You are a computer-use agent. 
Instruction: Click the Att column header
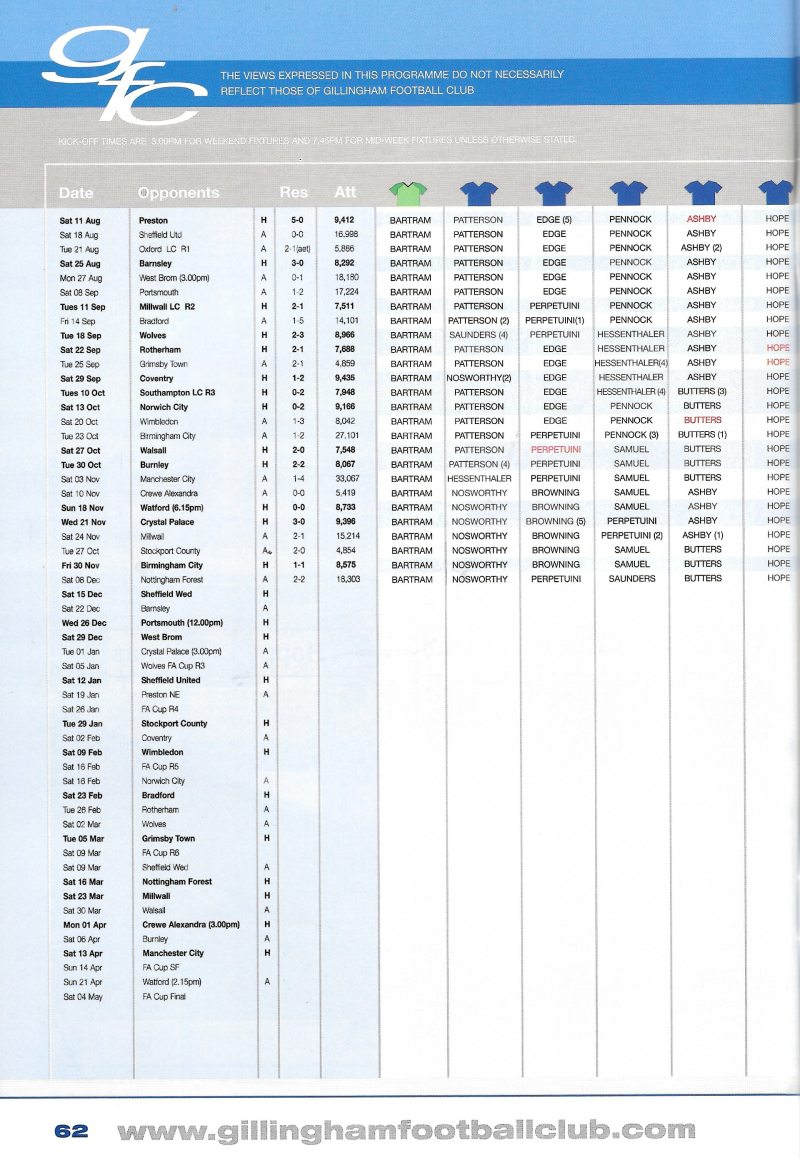tap(345, 192)
